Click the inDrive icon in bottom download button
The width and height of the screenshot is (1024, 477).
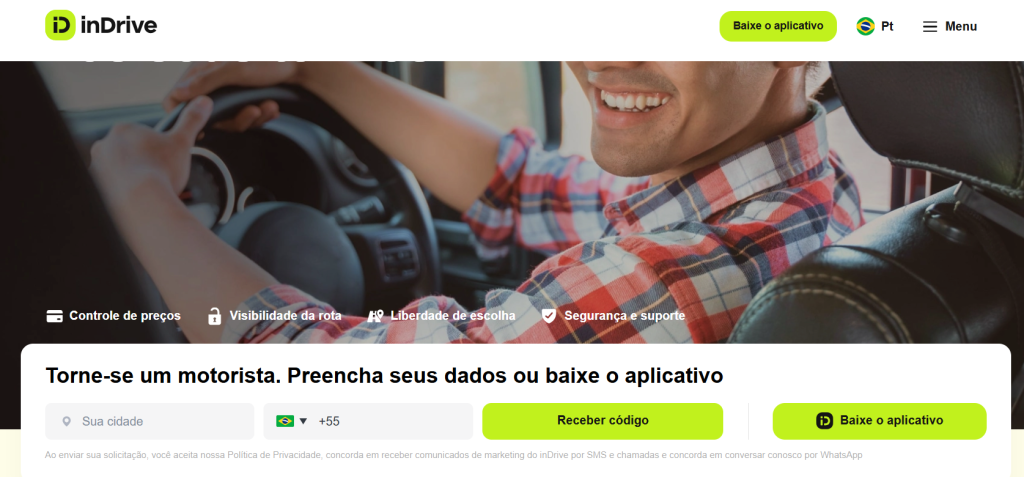click(824, 421)
